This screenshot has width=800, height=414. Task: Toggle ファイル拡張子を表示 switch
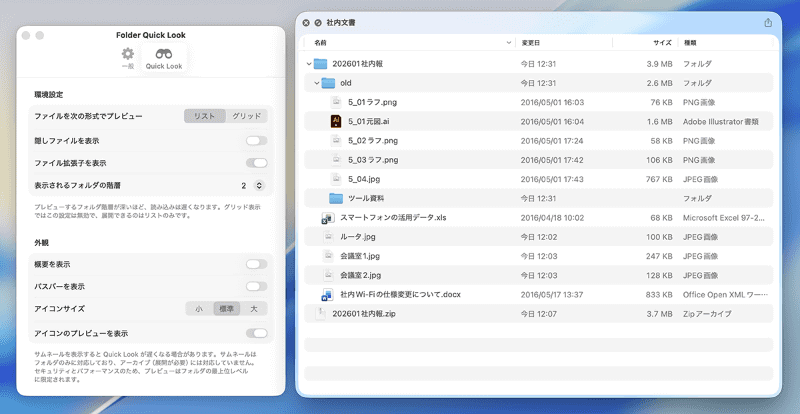click(256, 163)
